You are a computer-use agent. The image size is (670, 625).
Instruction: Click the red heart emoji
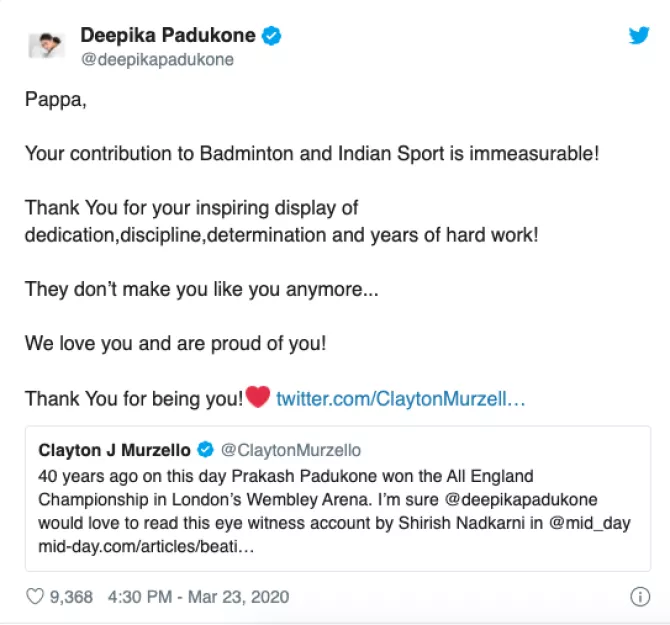coord(258,398)
